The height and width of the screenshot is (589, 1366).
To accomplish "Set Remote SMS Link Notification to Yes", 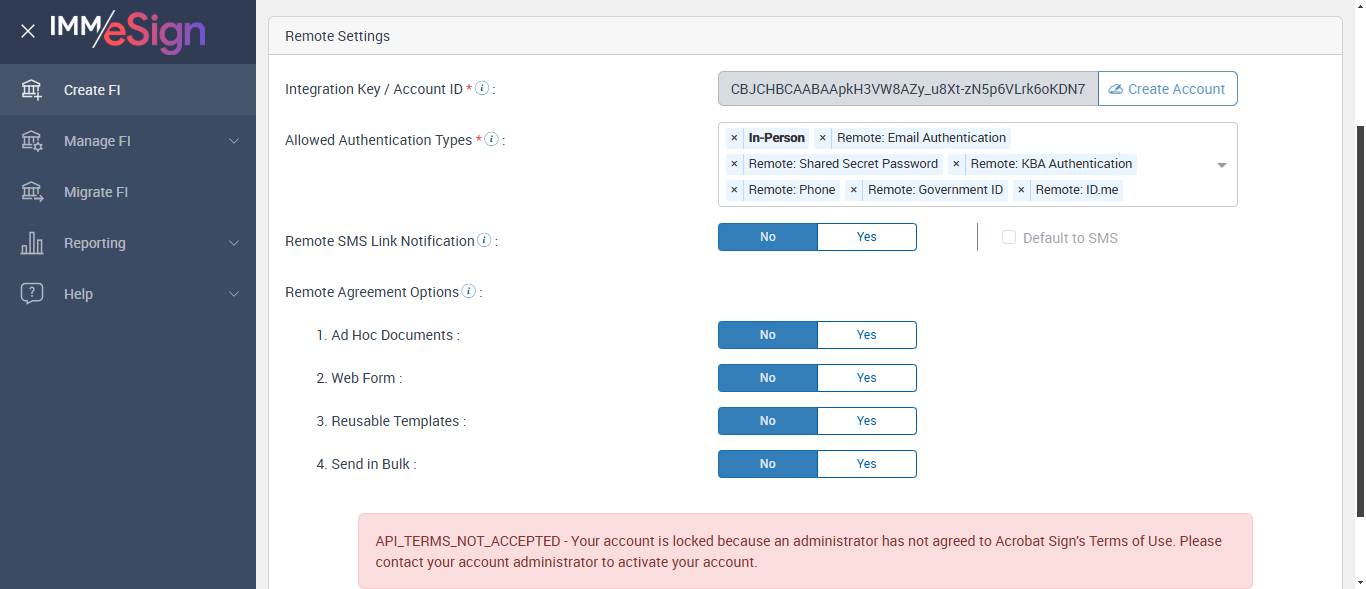I will pyautogui.click(x=866, y=237).
